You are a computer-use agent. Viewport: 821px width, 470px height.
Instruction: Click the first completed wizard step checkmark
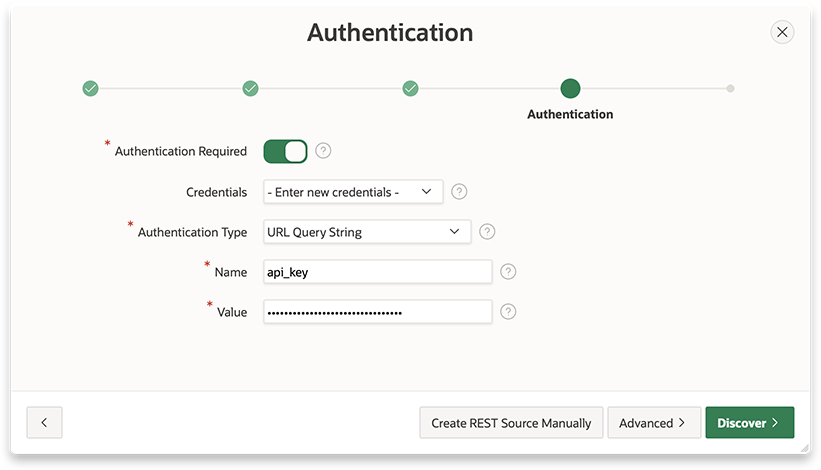(90, 89)
